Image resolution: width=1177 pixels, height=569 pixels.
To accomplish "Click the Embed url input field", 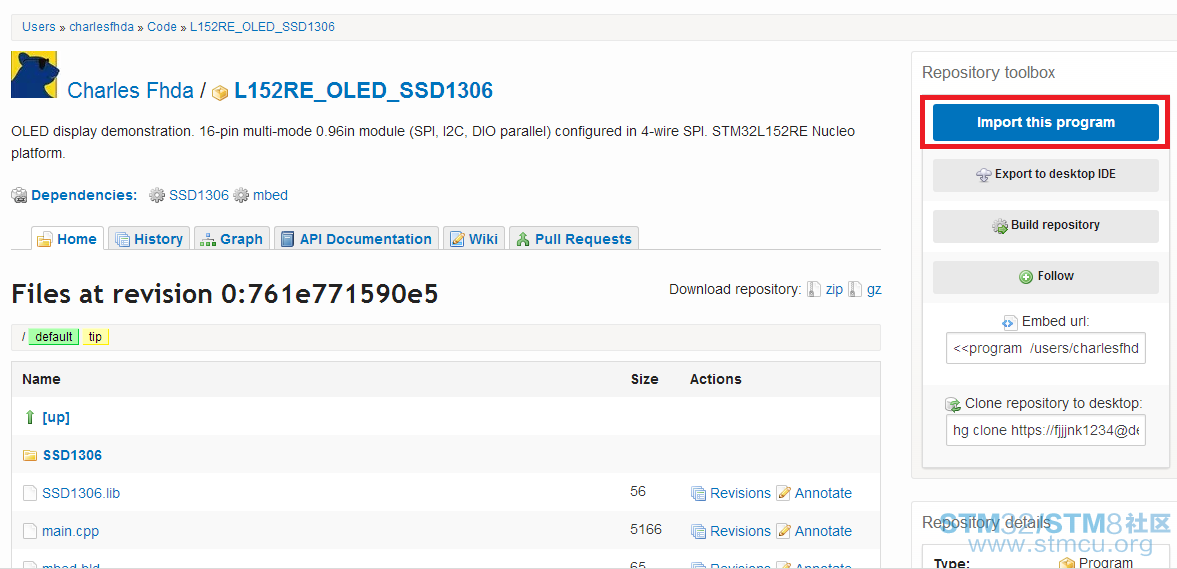I will 1046,348.
